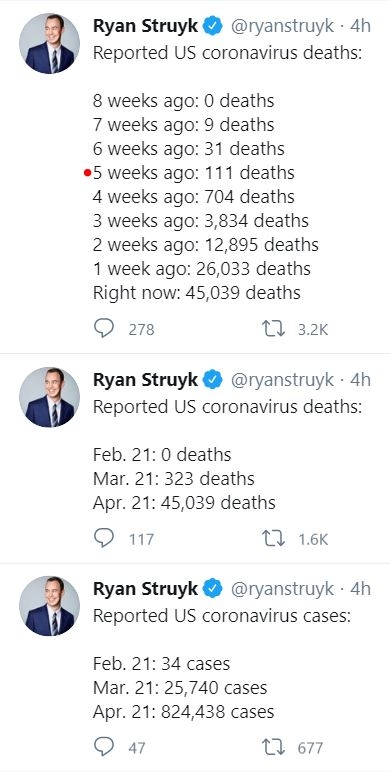Click verified badge on cases tweet
Viewport: 390px width, 772px height.
pyautogui.click(x=213, y=588)
